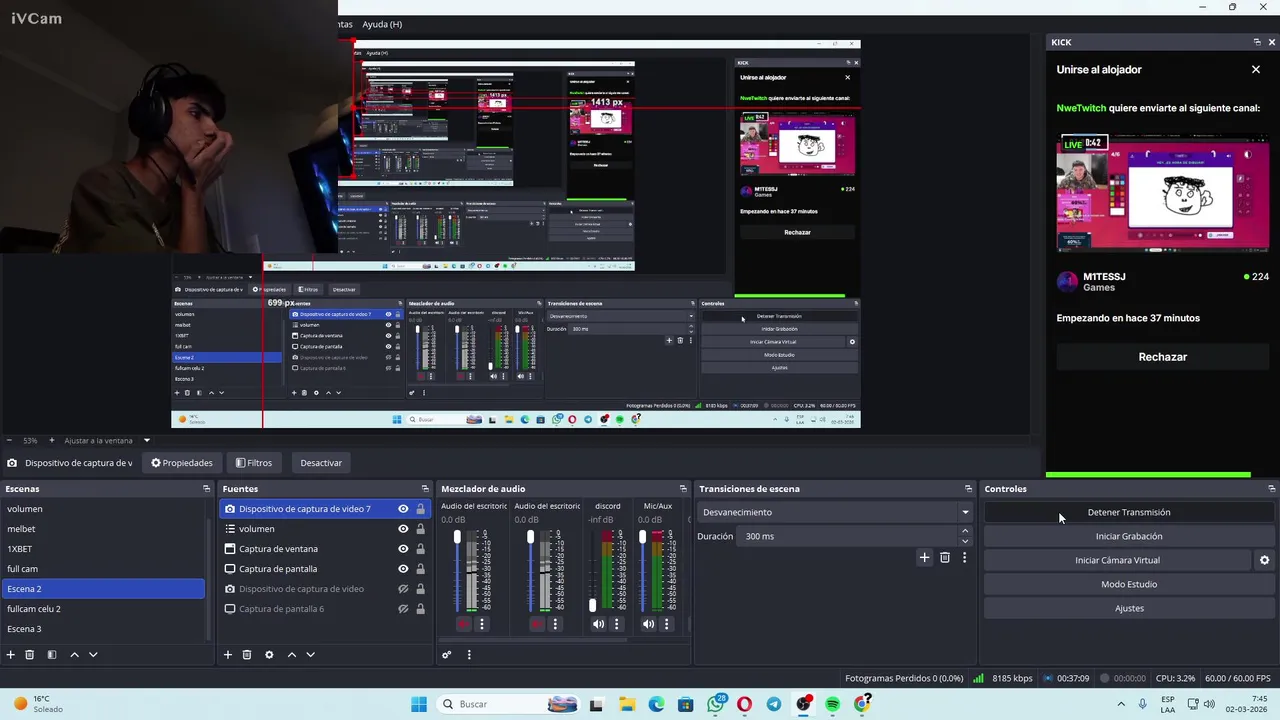Decrease transition Duración with down arrow
The image size is (1280, 720).
(965, 541)
